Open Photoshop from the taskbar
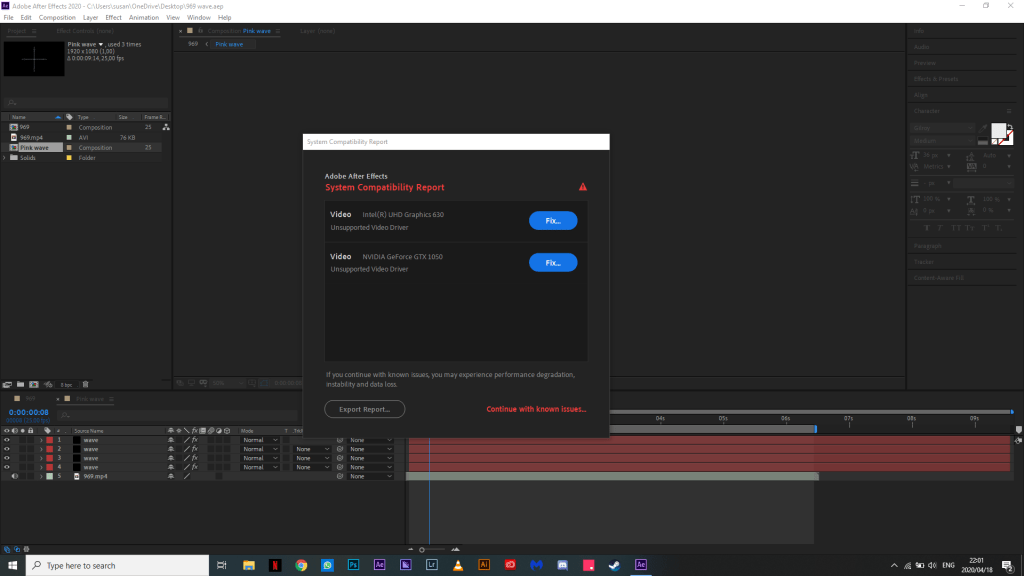 pos(353,565)
